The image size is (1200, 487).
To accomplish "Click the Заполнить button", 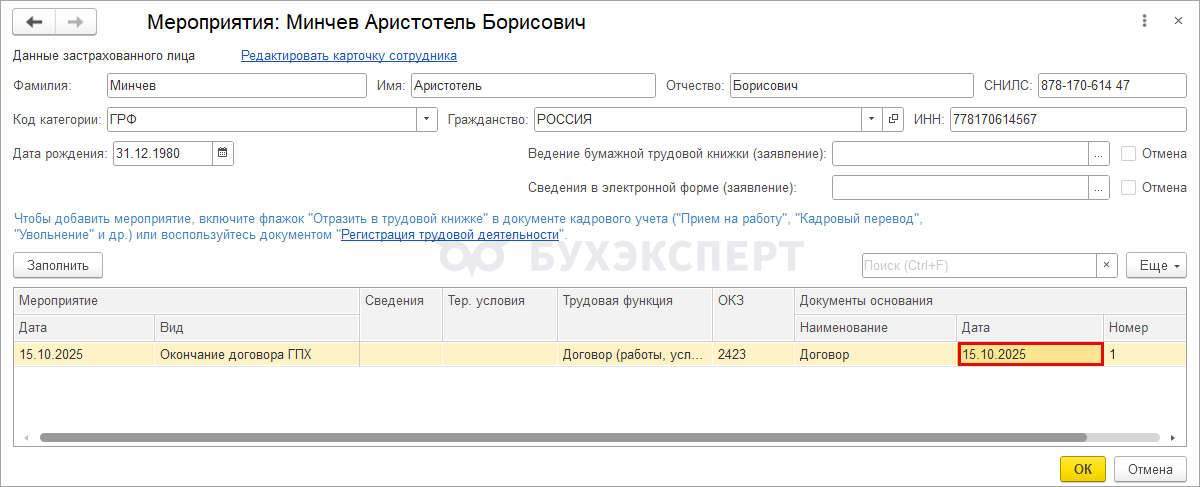I will [58, 265].
